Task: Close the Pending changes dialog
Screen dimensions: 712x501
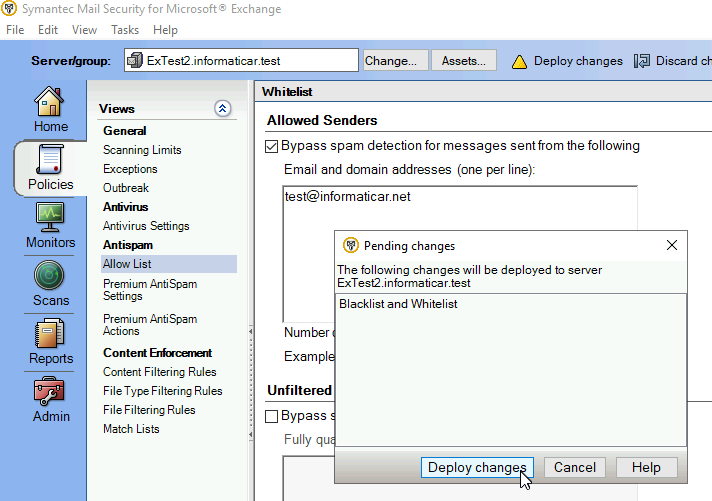Action: 672,245
